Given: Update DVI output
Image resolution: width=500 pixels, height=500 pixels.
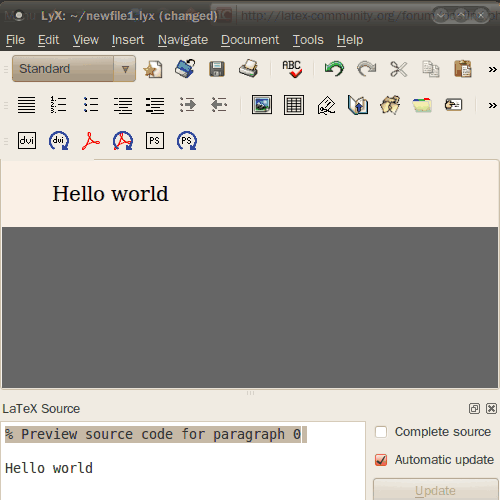Looking at the screenshot, I should tap(59, 140).
